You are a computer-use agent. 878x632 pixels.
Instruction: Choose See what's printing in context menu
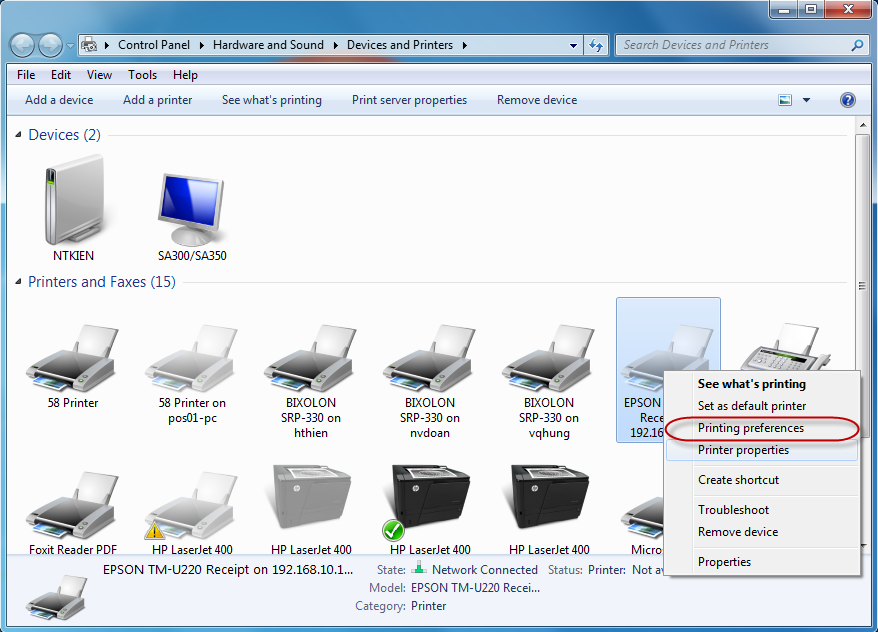(762, 384)
